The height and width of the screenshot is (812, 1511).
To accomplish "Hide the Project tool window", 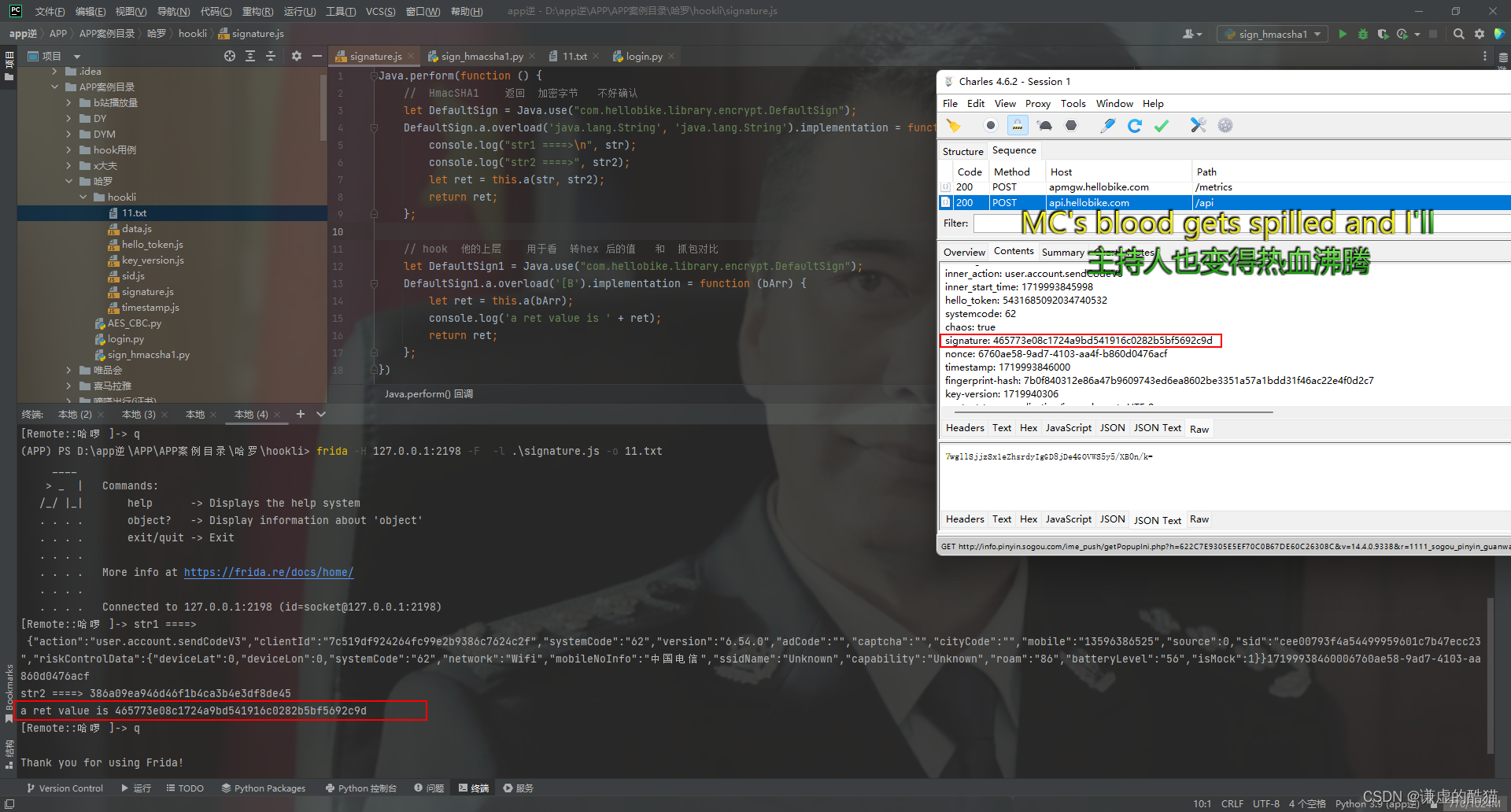I will point(317,56).
